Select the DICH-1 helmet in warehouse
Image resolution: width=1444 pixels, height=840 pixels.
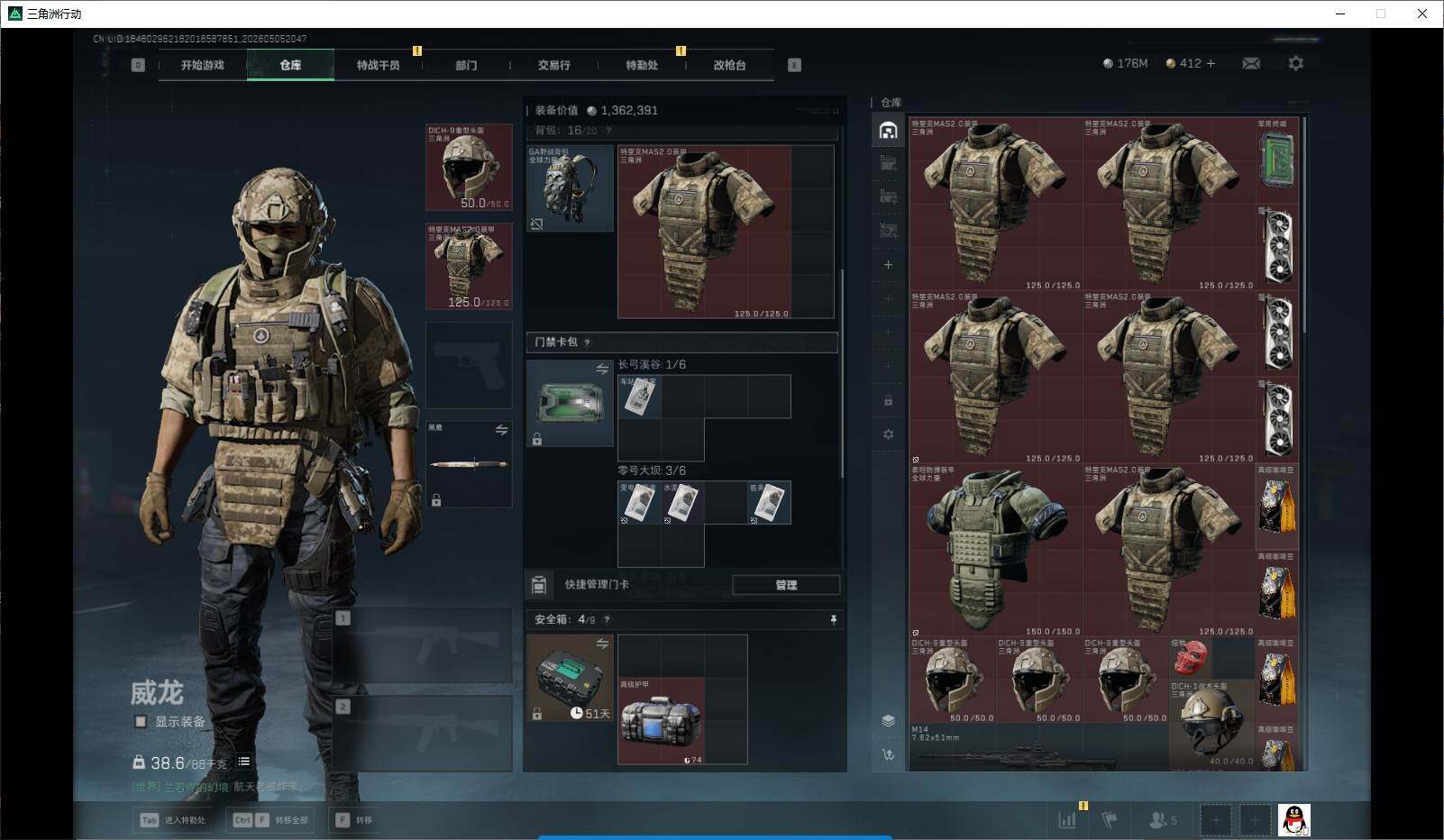(x=1212, y=724)
